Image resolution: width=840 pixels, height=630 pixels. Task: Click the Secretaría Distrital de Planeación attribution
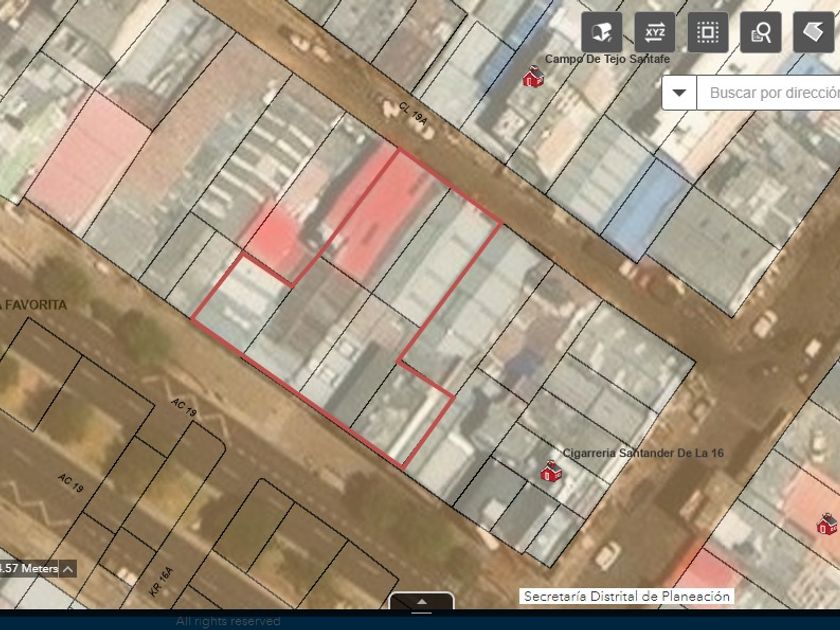pyautogui.click(x=626, y=596)
